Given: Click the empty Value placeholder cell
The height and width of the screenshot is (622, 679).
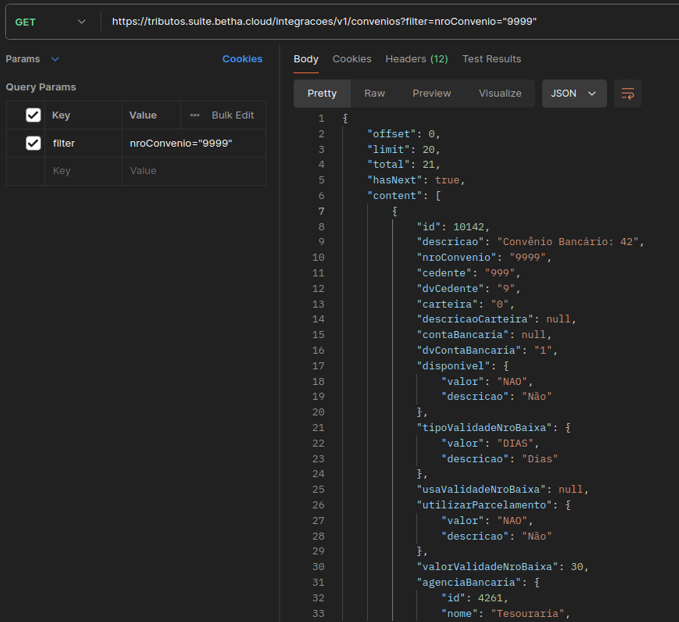Looking at the screenshot, I should 194,171.
